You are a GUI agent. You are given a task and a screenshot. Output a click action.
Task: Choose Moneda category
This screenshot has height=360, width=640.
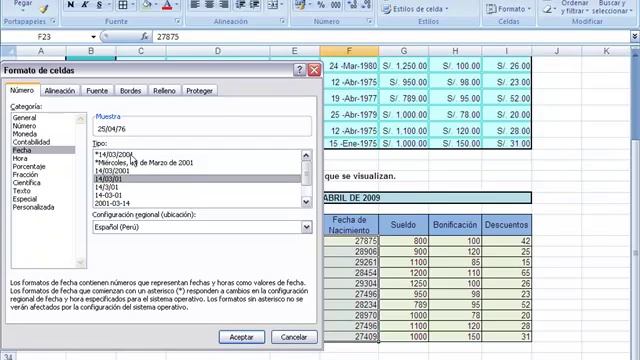(24, 134)
